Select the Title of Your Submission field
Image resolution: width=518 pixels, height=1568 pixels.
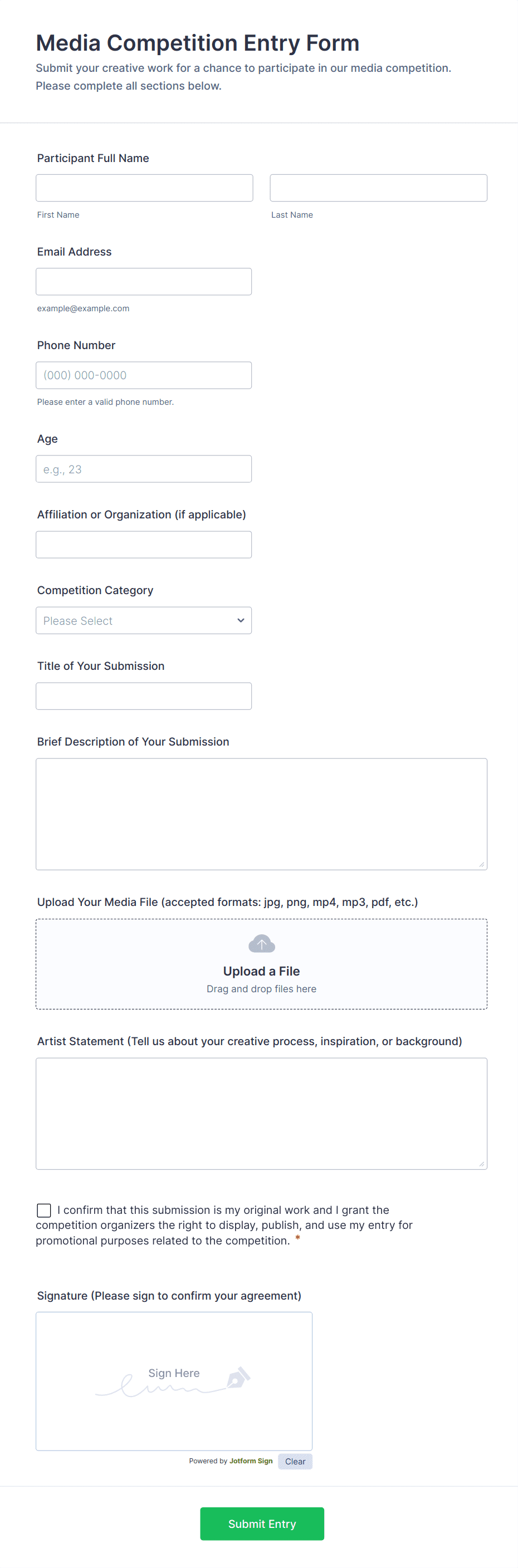tap(144, 697)
